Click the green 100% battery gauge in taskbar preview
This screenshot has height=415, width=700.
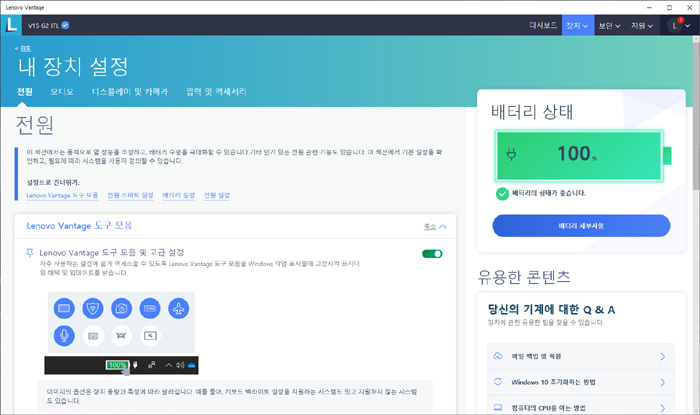pyautogui.click(x=117, y=365)
